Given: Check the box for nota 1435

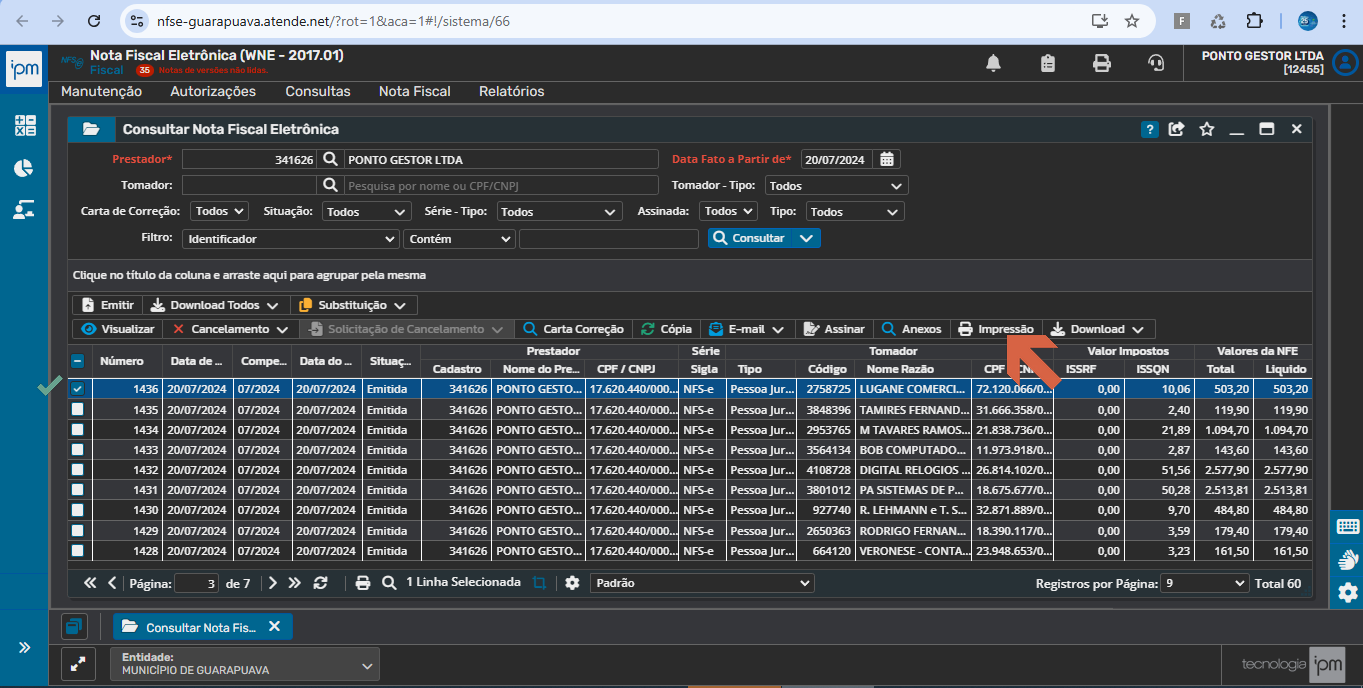Looking at the screenshot, I should (x=77, y=409).
